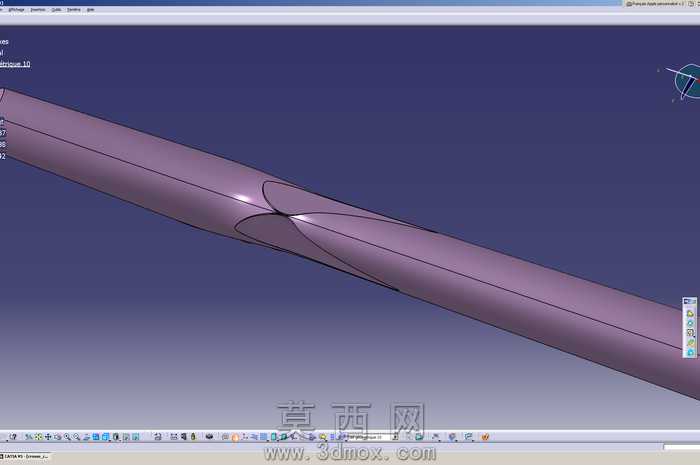Screen dimensions: 700x465
Task: Click the Create Multi-View icon
Action: [96, 437]
